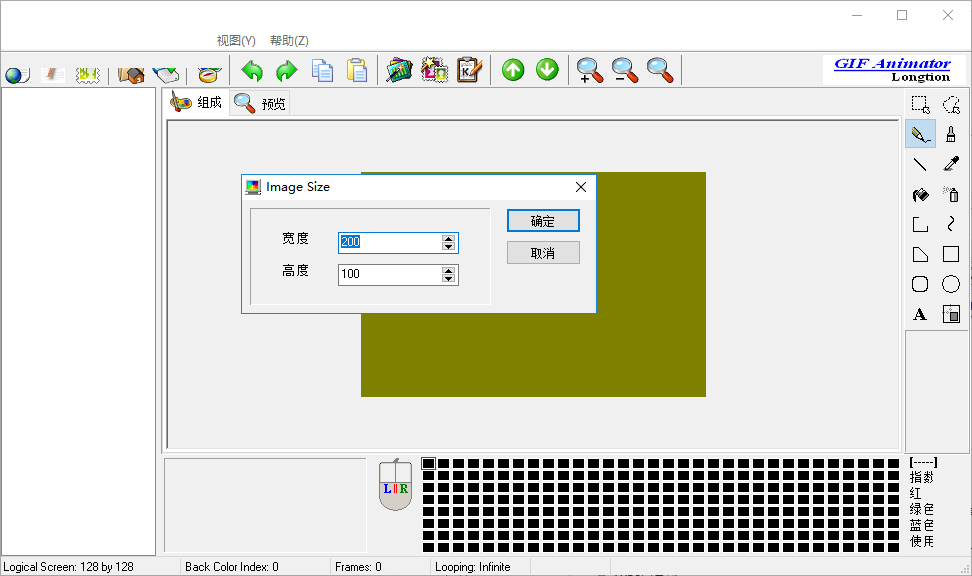Switch to the 预览 preview tab
This screenshot has height=576, width=972.
261,103
